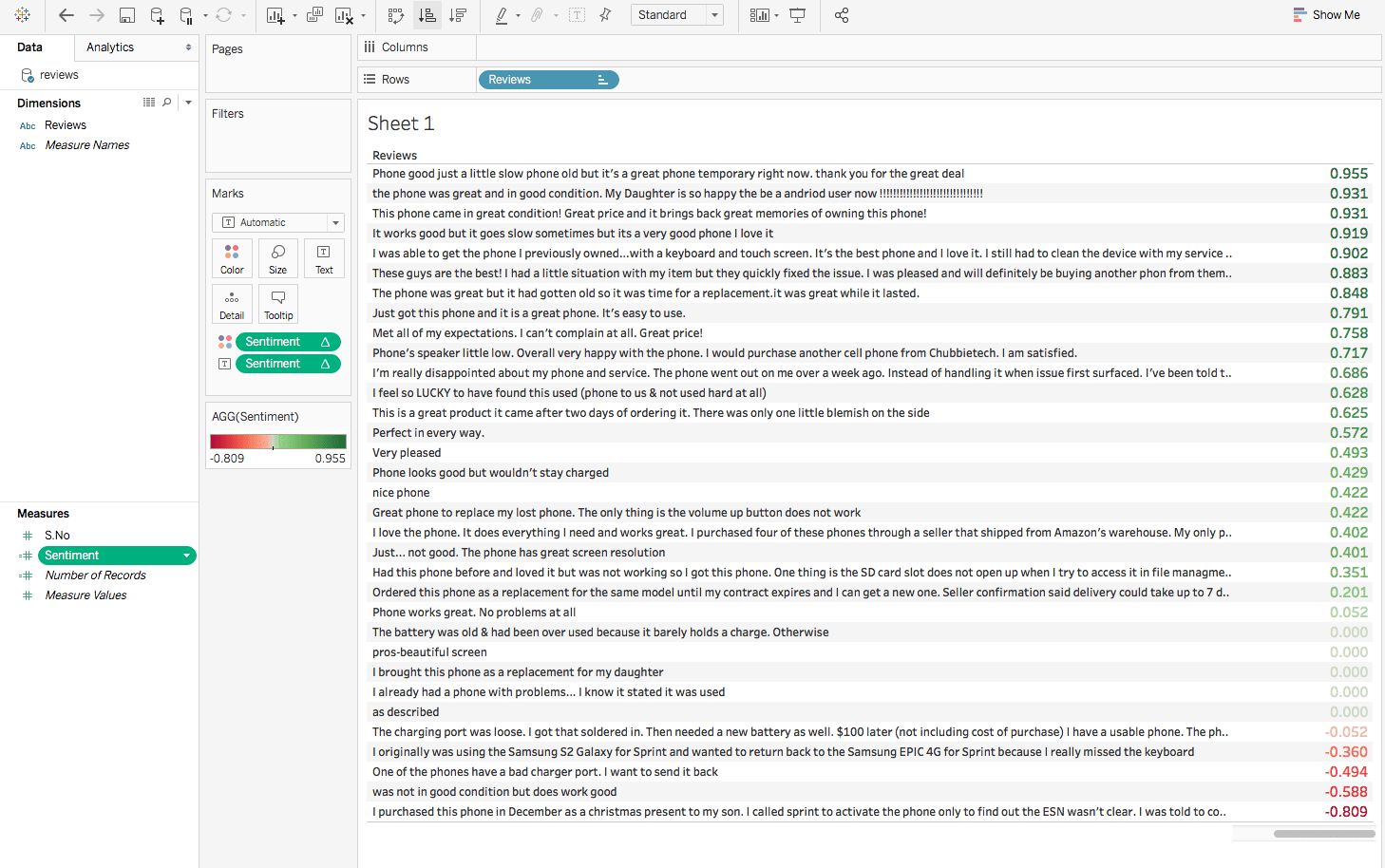Image resolution: width=1385 pixels, height=868 pixels.
Task: Click the Sentiment pill on Color
Action: [x=288, y=342]
